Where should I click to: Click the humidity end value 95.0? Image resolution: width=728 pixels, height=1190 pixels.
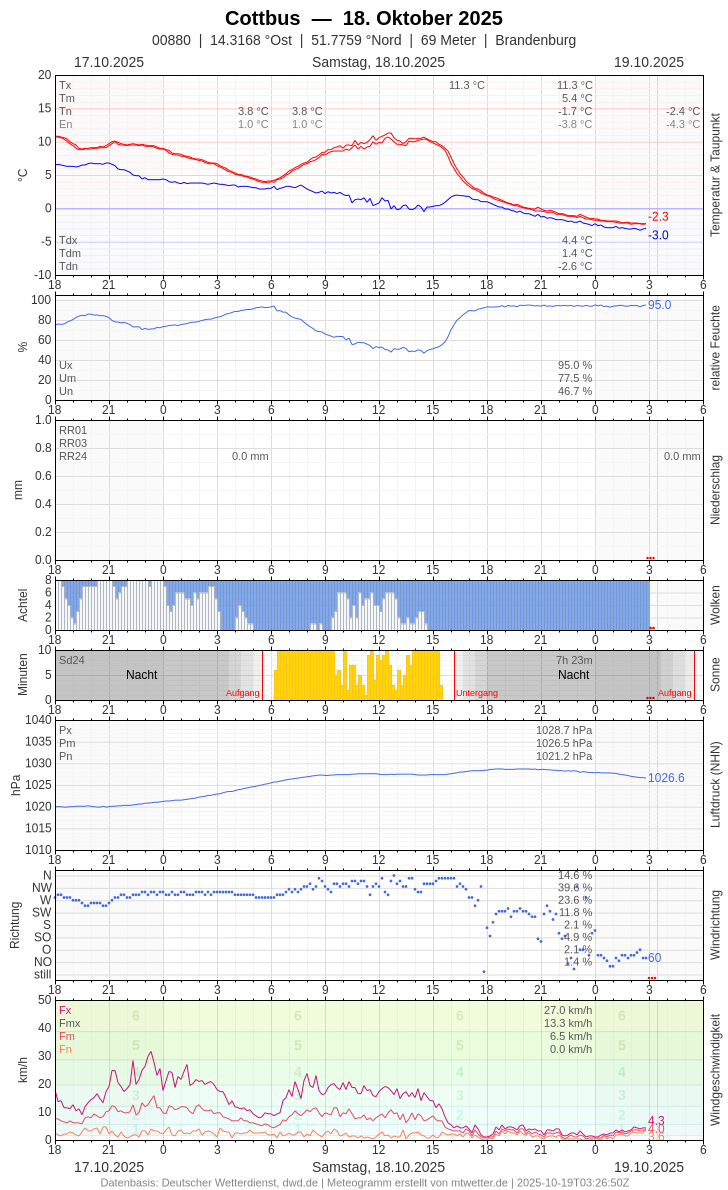[x=659, y=305]
